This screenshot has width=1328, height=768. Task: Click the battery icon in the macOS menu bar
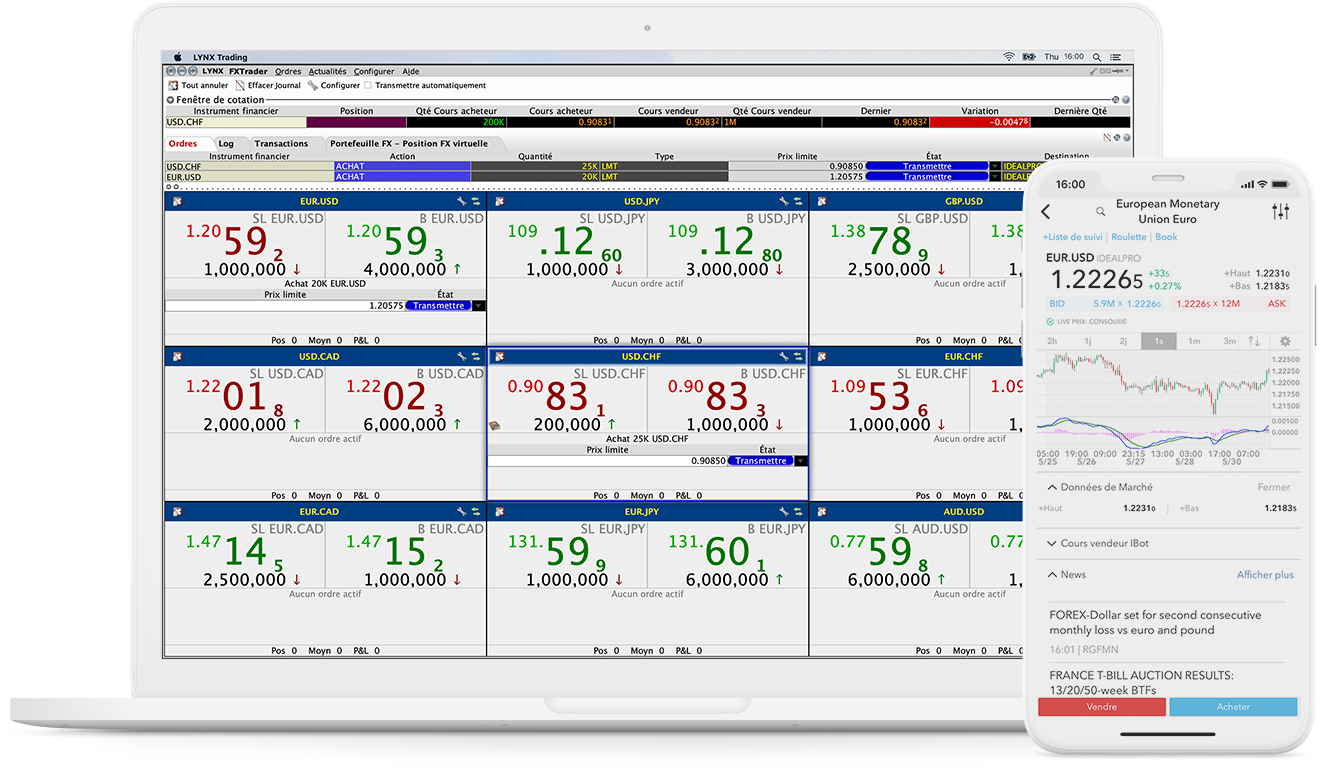click(x=1029, y=57)
